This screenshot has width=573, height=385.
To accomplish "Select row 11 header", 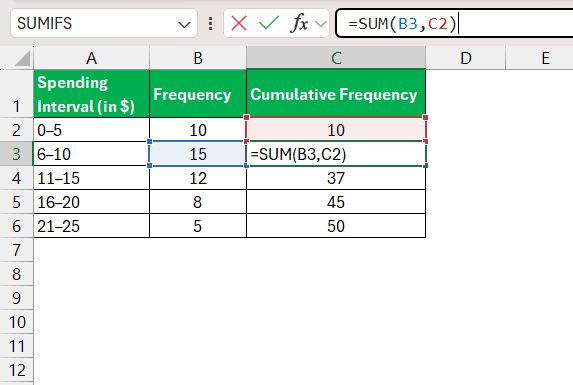I will tap(16, 346).
